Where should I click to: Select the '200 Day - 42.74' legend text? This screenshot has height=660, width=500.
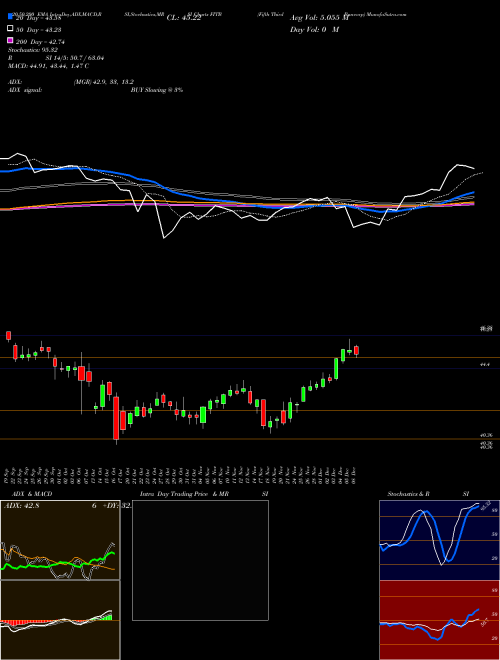[40, 42]
